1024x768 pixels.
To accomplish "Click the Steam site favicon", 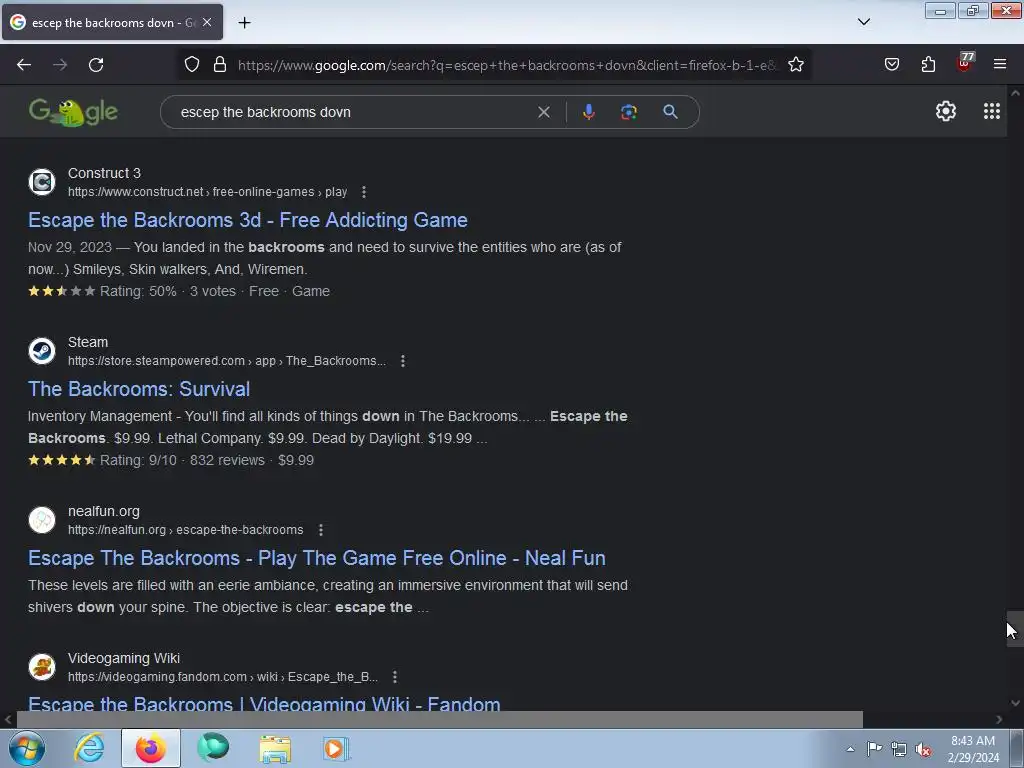I will coord(42,351).
